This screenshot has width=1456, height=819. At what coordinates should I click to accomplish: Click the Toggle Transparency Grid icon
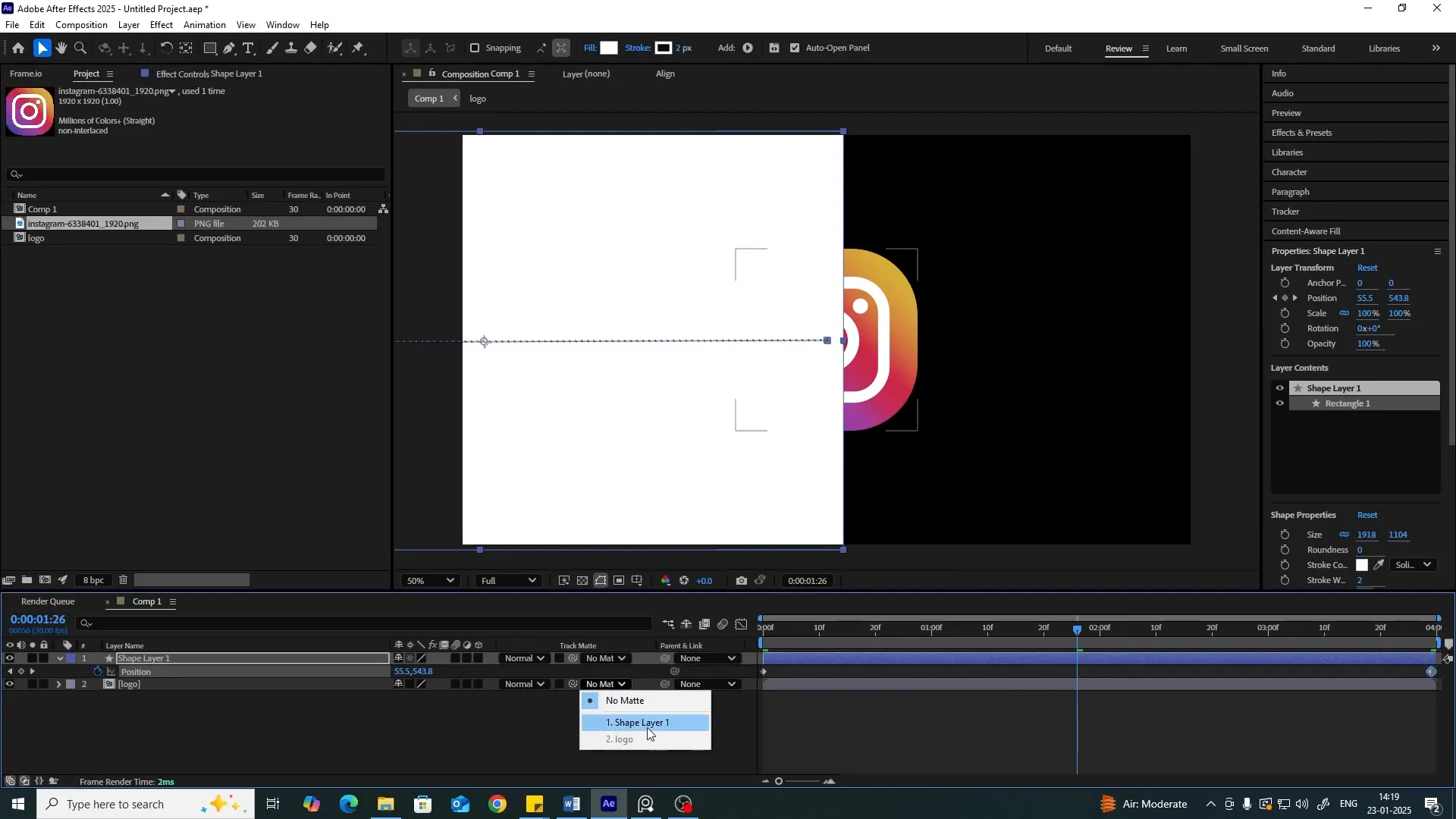point(582,581)
